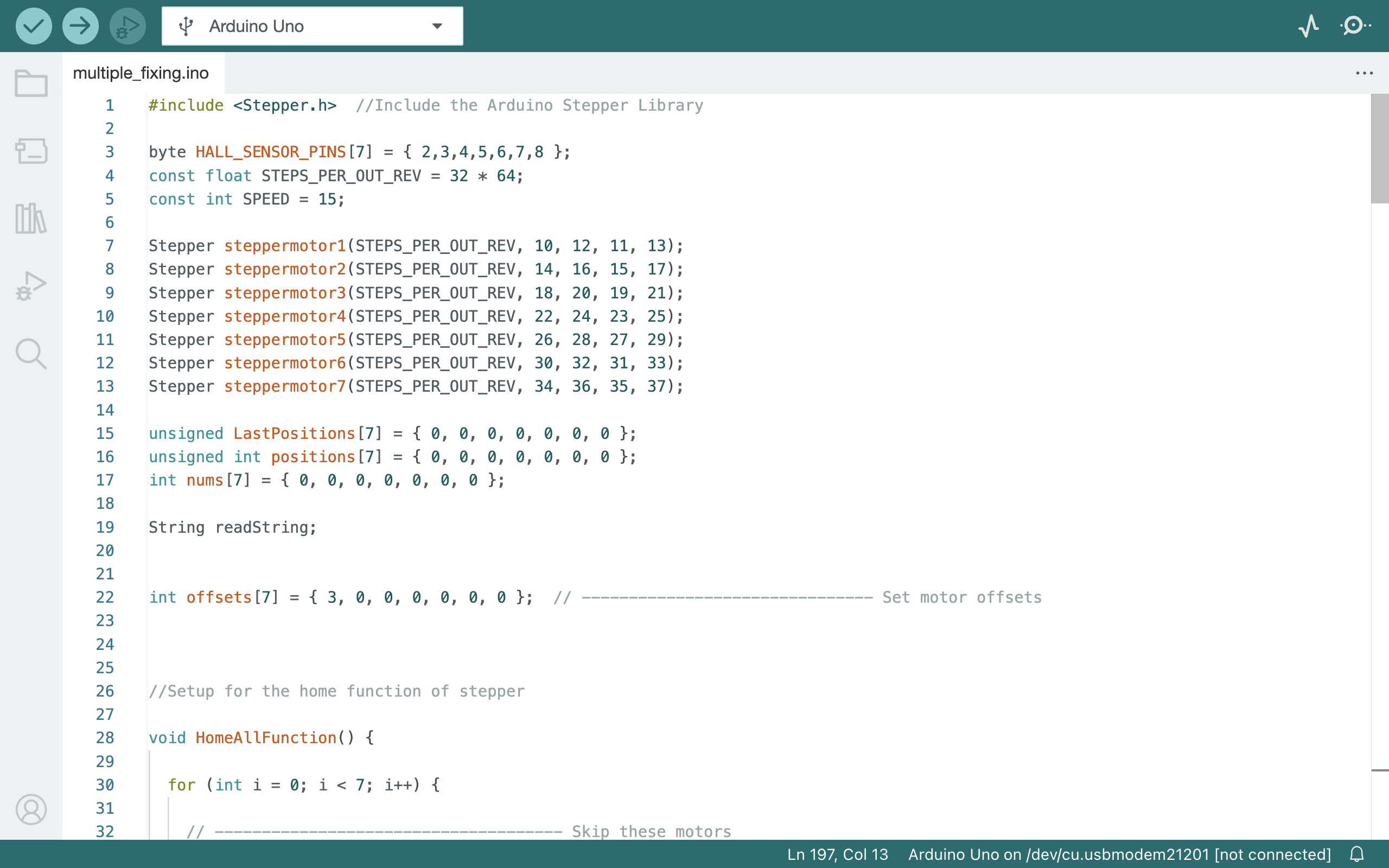The height and width of the screenshot is (868, 1389).
Task: Click the vertical editor scrollbar thumb
Action: click(x=1379, y=148)
